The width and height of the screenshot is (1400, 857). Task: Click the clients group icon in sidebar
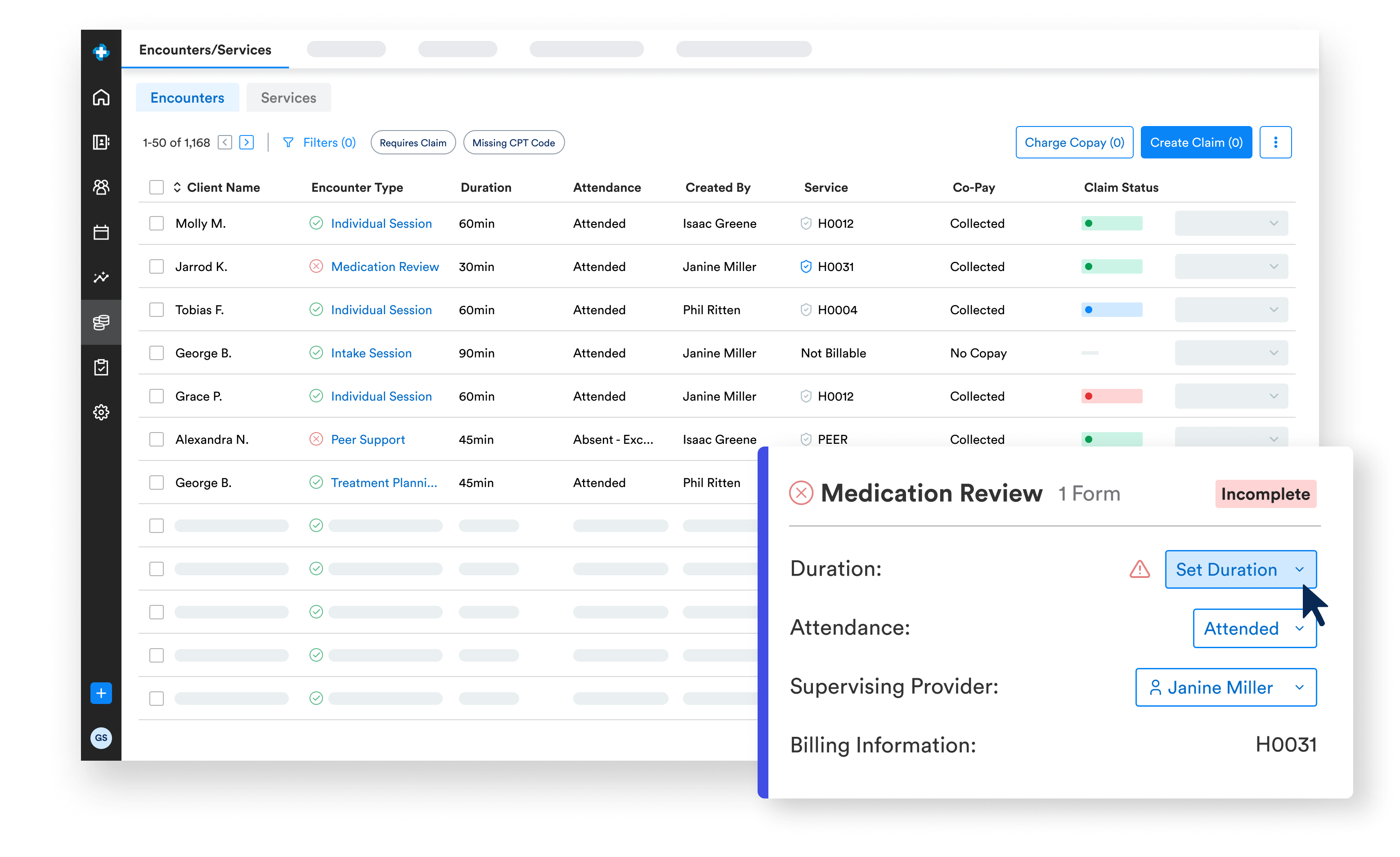coord(101,187)
